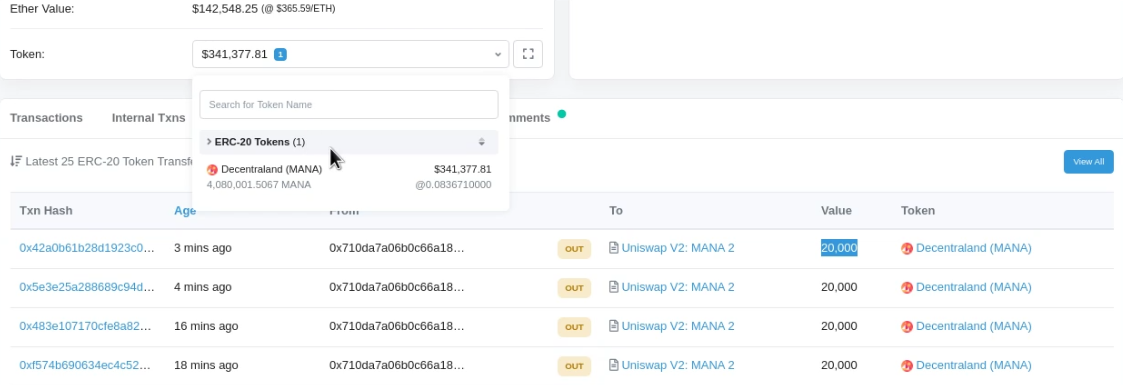Viewport: 1123px width, 385px height.
Task: Click the @0.0836710000 price text
Action: click(453, 185)
